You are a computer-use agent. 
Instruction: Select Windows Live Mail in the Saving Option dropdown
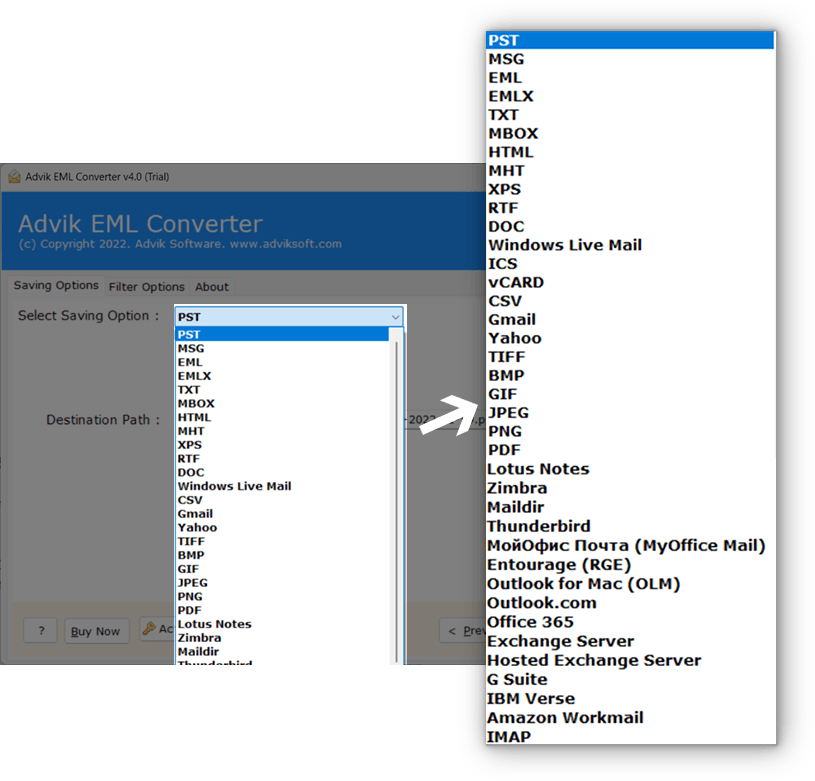(x=282, y=486)
